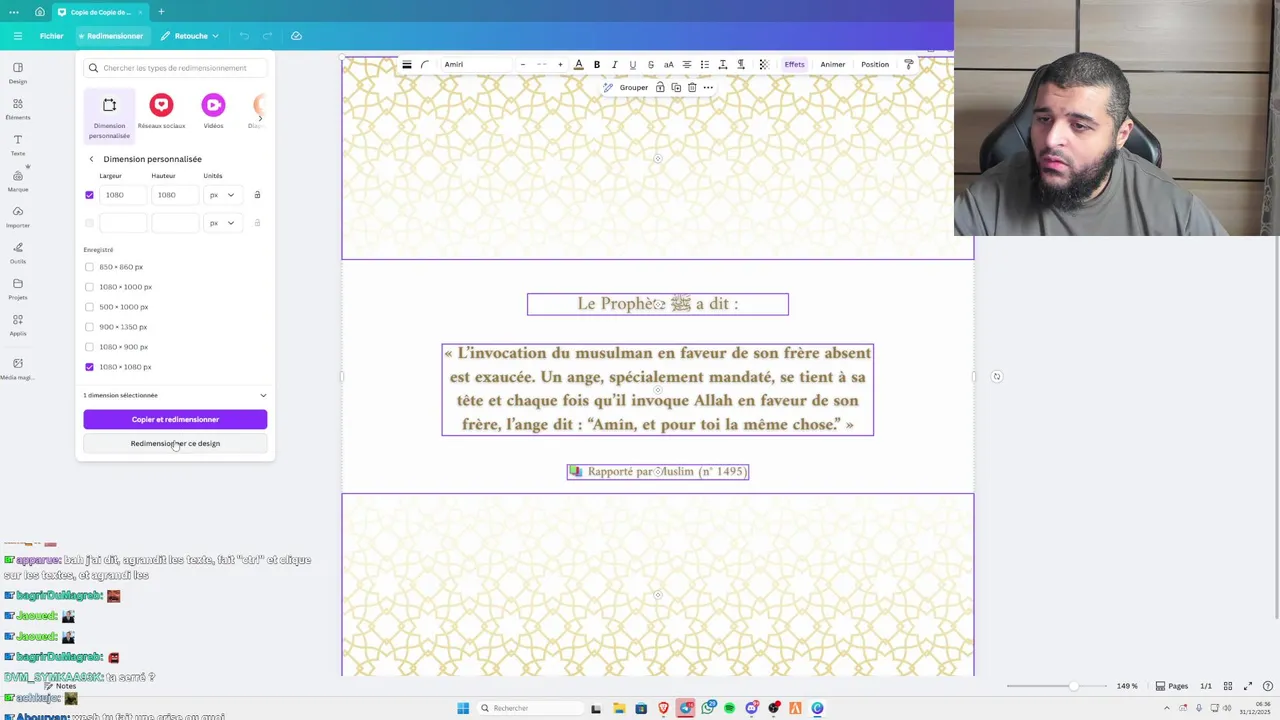The image size is (1280, 720).
Task: Toggle aspect ratio lock for first dimension row
Action: [x=257, y=195]
